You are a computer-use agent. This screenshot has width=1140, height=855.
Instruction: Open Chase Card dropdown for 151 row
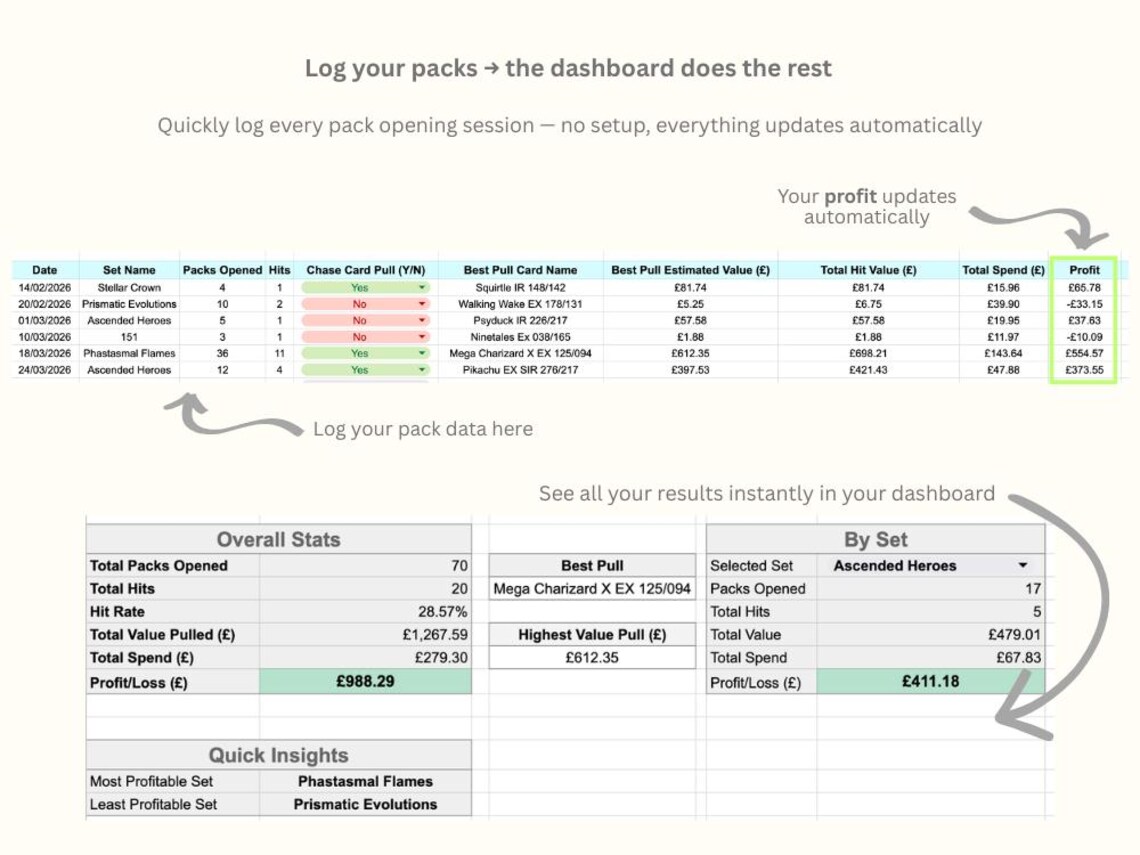point(422,337)
